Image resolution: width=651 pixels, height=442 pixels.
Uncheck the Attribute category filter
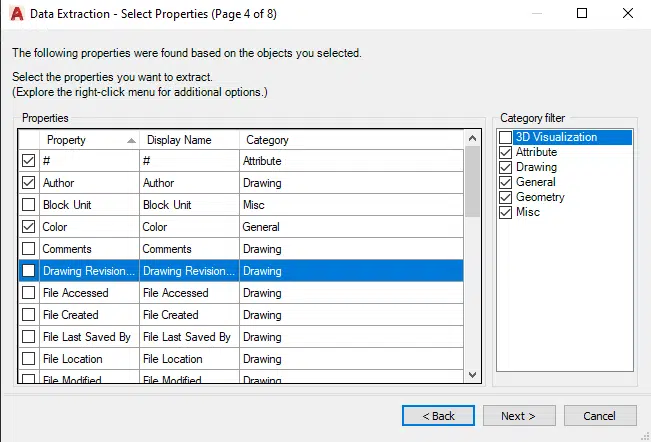pyautogui.click(x=505, y=152)
